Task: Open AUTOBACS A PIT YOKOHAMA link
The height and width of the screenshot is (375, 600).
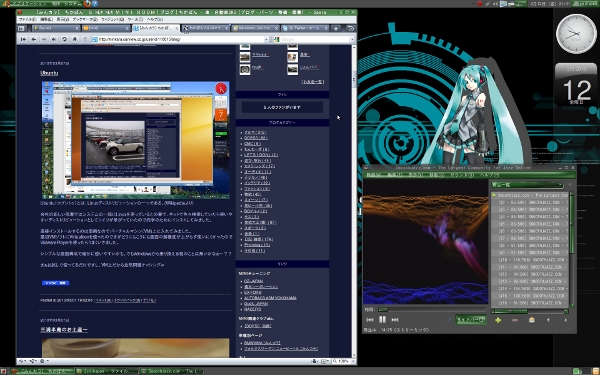Action: pyautogui.click(x=270, y=298)
